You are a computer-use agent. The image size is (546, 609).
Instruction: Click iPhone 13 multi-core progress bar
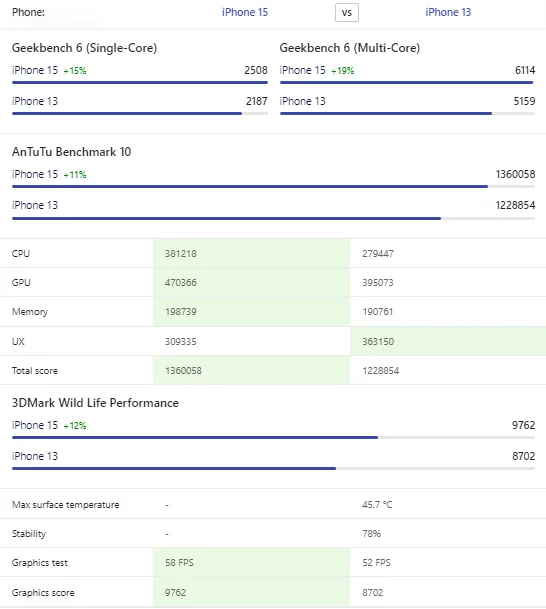[407, 113]
